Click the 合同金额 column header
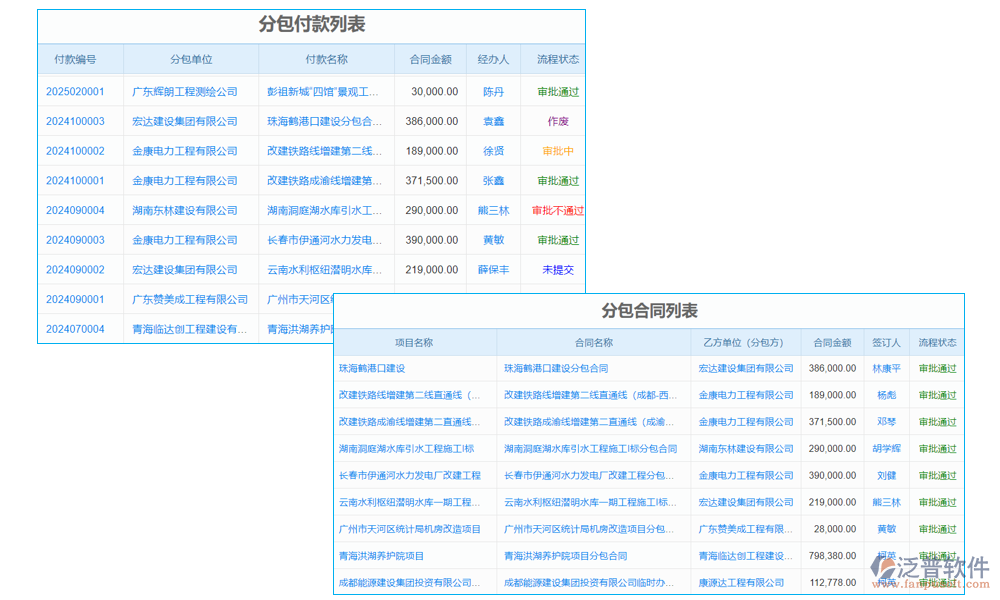The width and height of the screenshot is (1000, 600). click(x=430, y=59)
